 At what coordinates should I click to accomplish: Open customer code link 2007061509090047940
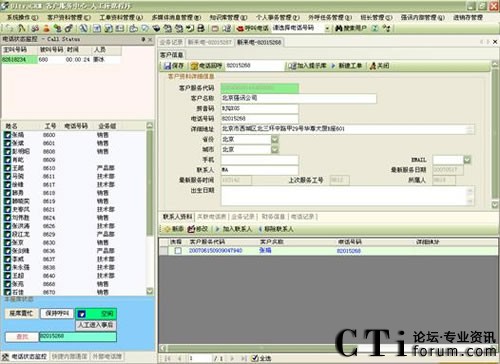tap(215, 251)
